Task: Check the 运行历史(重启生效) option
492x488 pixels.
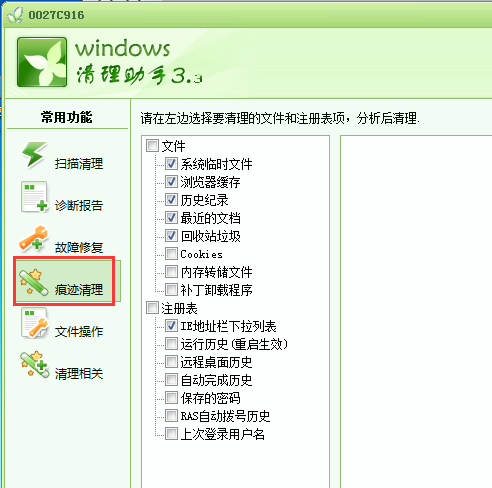Action: tap(171, 343)
